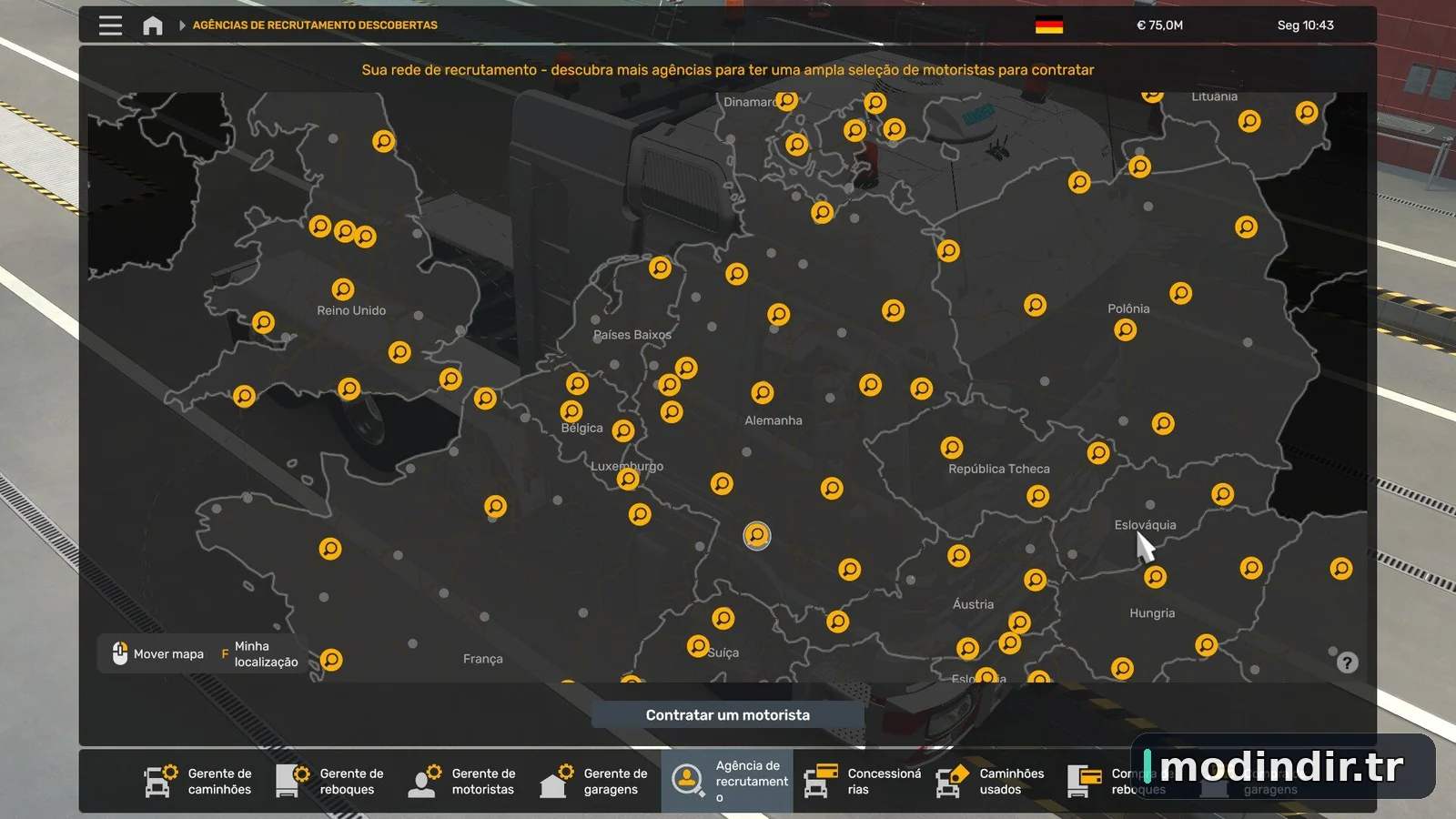Select agency marker right of Bélgica label

(x=623, y=430)
